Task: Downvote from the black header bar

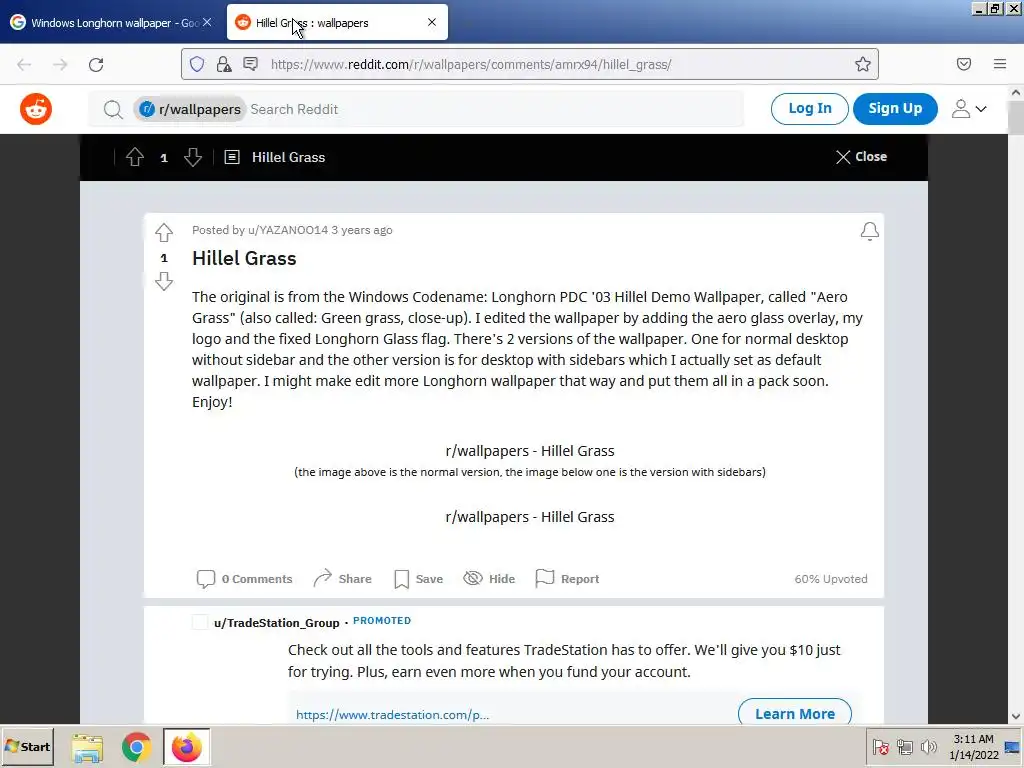Action: click(193, 157)
